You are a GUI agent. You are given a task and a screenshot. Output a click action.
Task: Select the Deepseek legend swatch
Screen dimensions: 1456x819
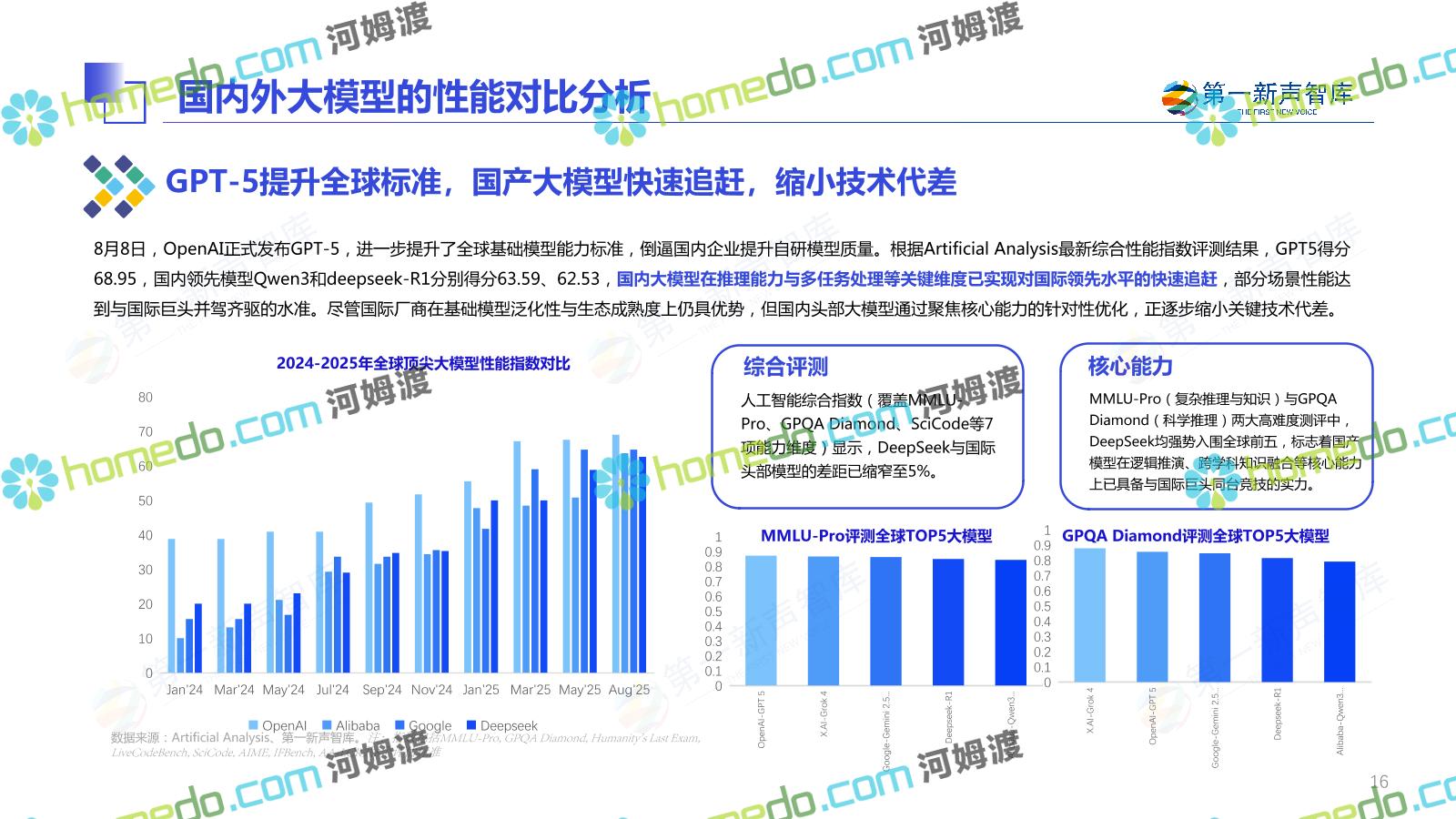pyautogui.click(x=471, y=725)
